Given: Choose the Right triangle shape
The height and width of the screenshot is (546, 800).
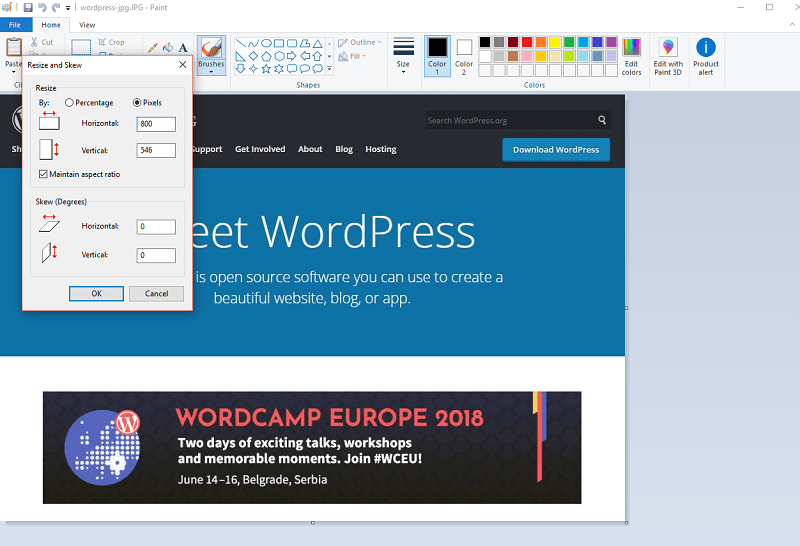Looking at the screenshot, I should (x=241, y=56).
